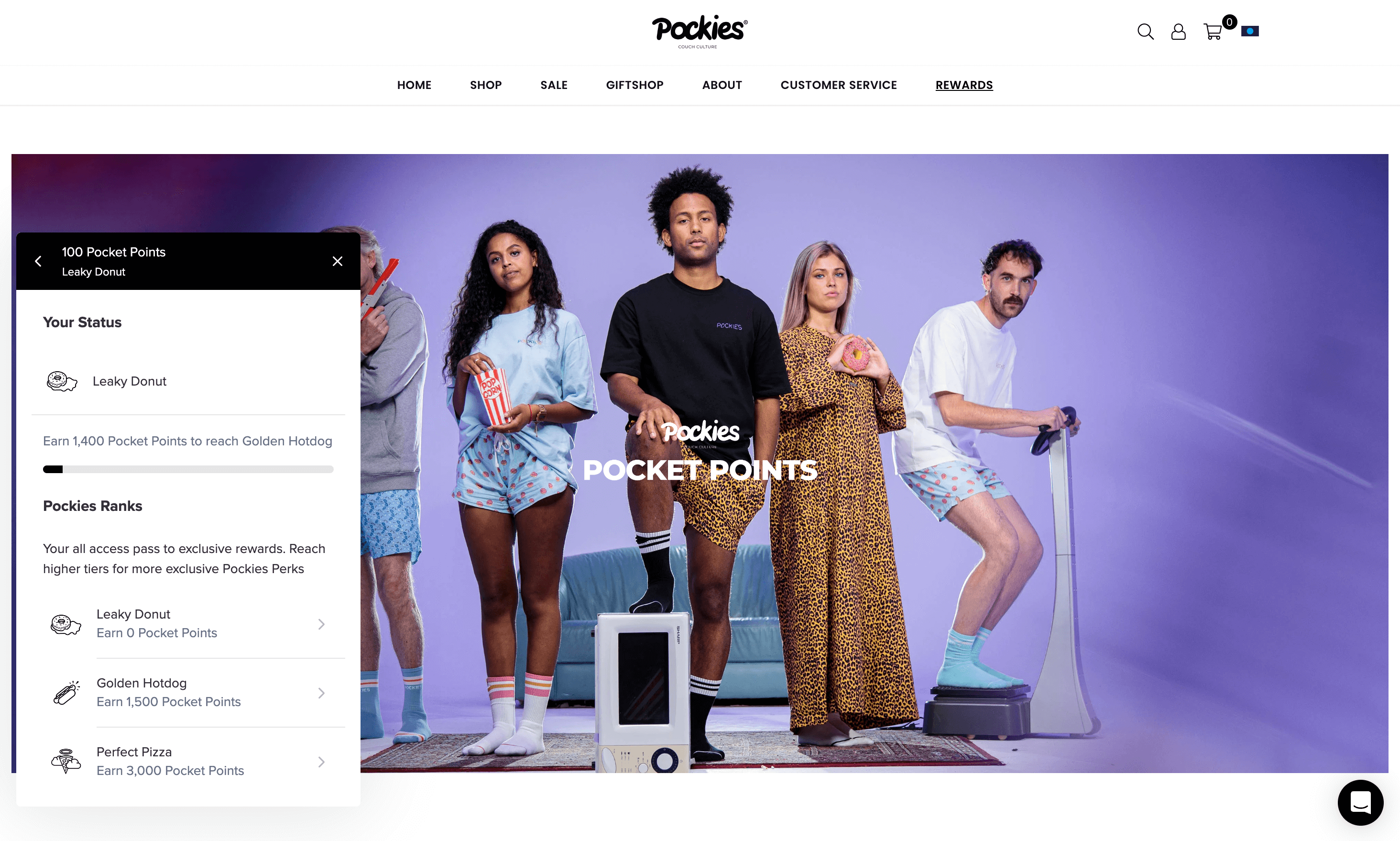Open the REWARDS menu tab
The height and width of the screenshot is (841, 1400).
[964, 85]
